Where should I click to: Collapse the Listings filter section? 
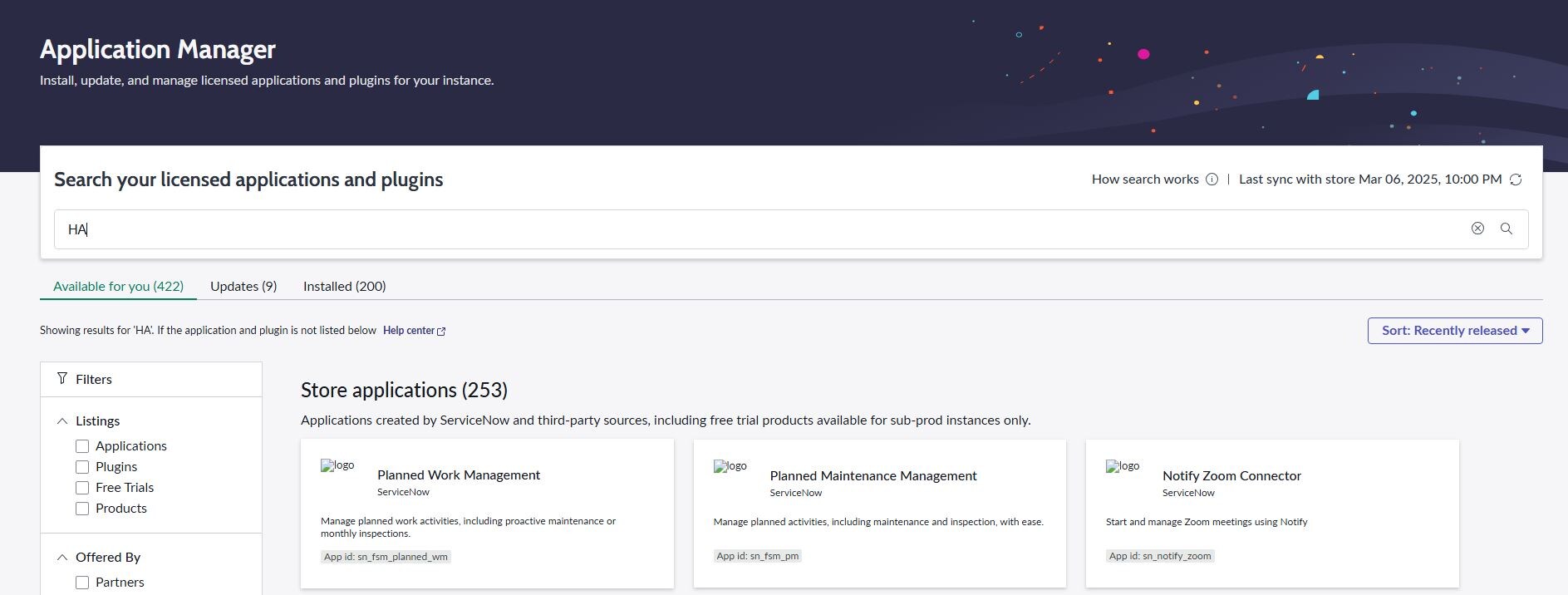coord(62,421)
